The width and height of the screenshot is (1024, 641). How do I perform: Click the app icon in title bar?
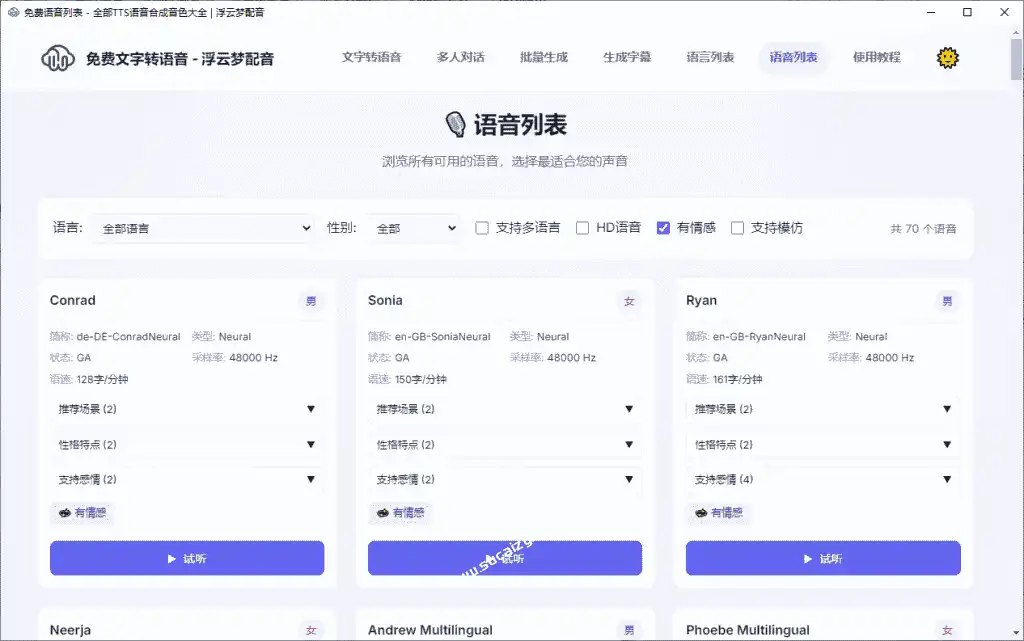13,12
